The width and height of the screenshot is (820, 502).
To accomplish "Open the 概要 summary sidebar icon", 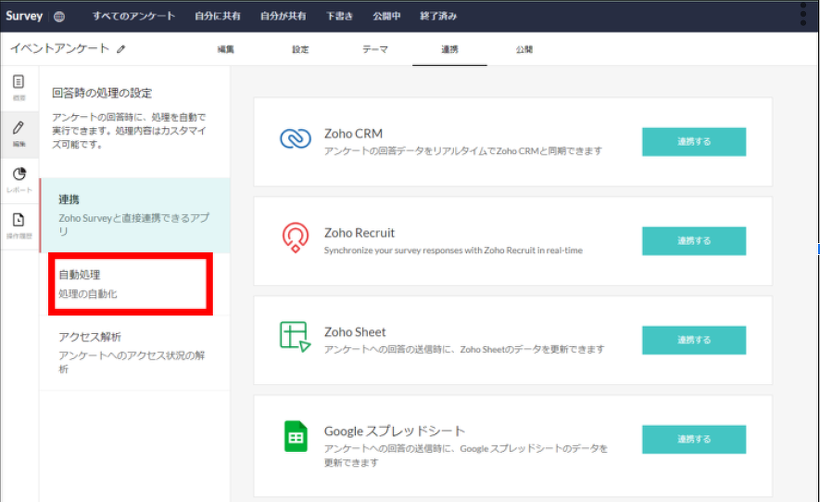I will 19,86.
